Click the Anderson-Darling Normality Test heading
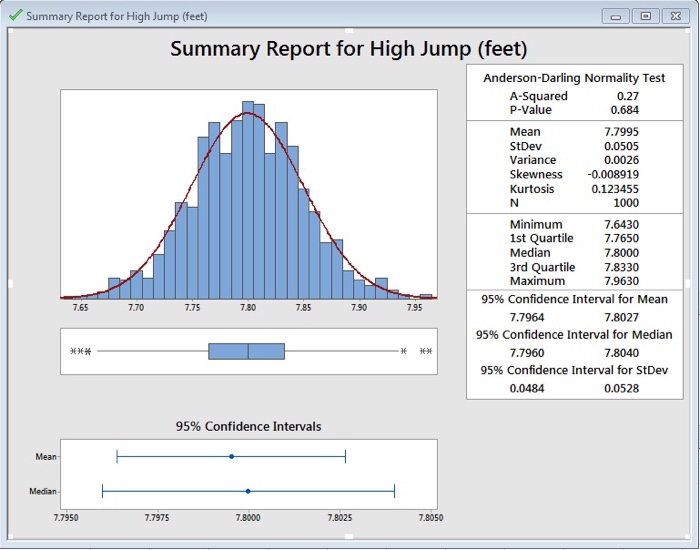Viewport: 700px width, 550px height. click(x=574, y=78)
